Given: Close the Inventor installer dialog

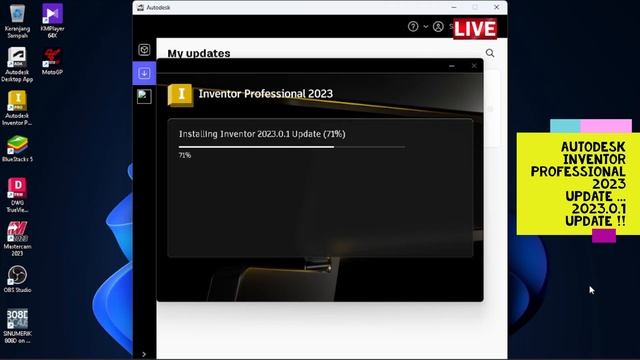Looking at the screenshot, I should pos(474,66).
